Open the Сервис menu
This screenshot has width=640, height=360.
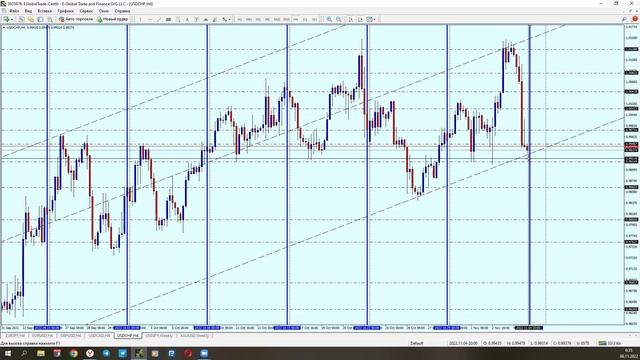click(x=86, y=11)
